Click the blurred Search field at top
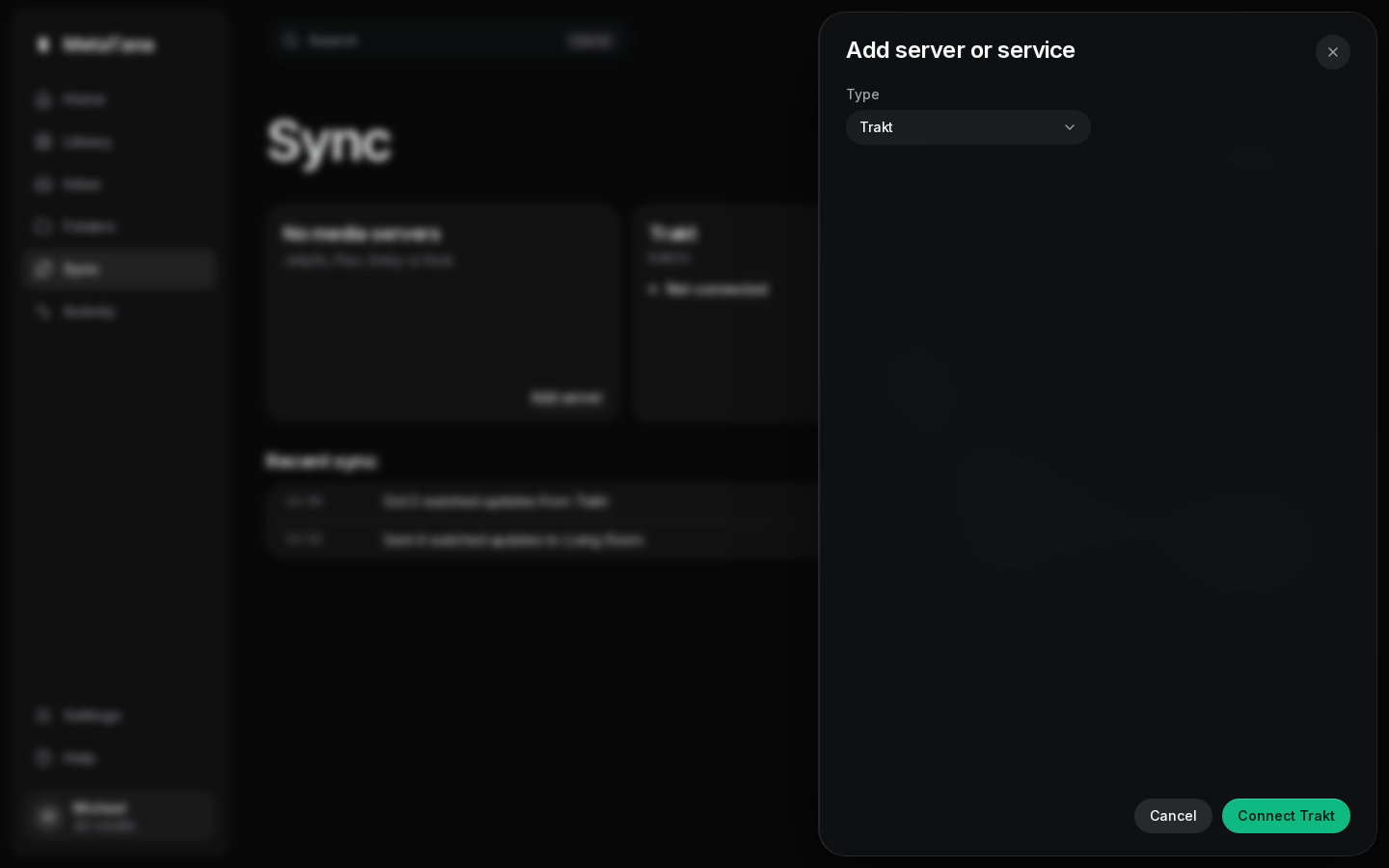 tap(449, 41)
